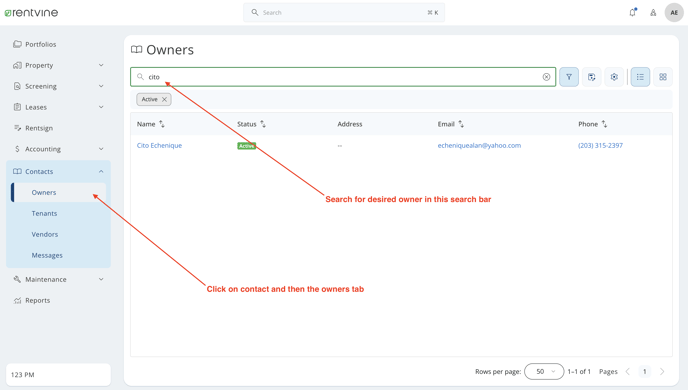Remove the Active filter chip

(x=165, y=100)
